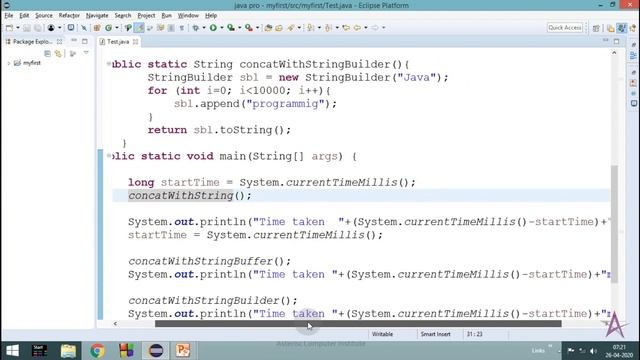Viewport: 640px width, 360px height.
Task: Click the New file wizard icon
Action: click(9, 28)
